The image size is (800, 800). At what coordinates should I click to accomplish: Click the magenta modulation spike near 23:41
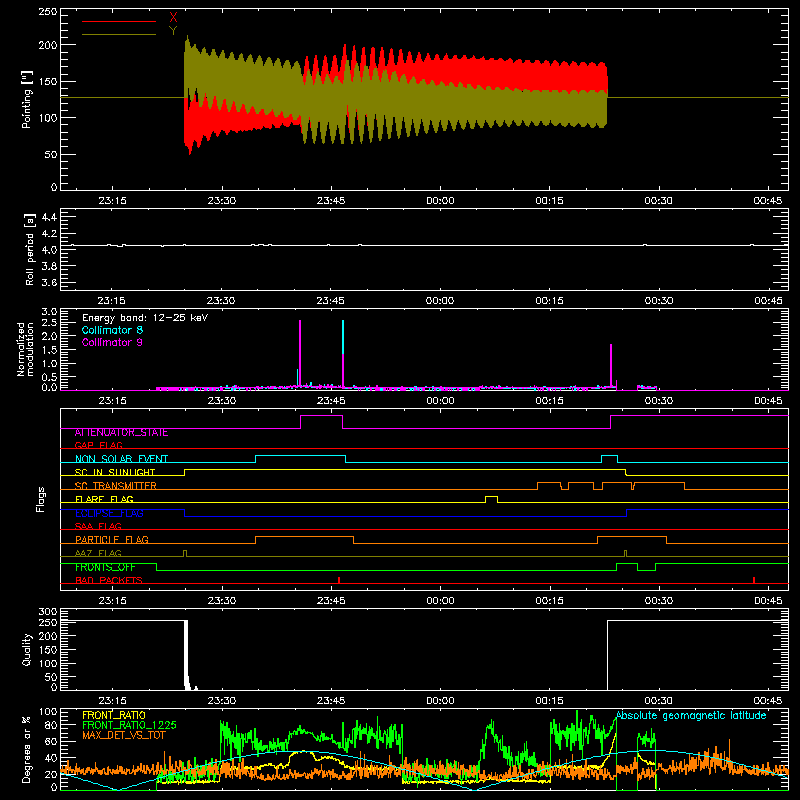[300, 355]
